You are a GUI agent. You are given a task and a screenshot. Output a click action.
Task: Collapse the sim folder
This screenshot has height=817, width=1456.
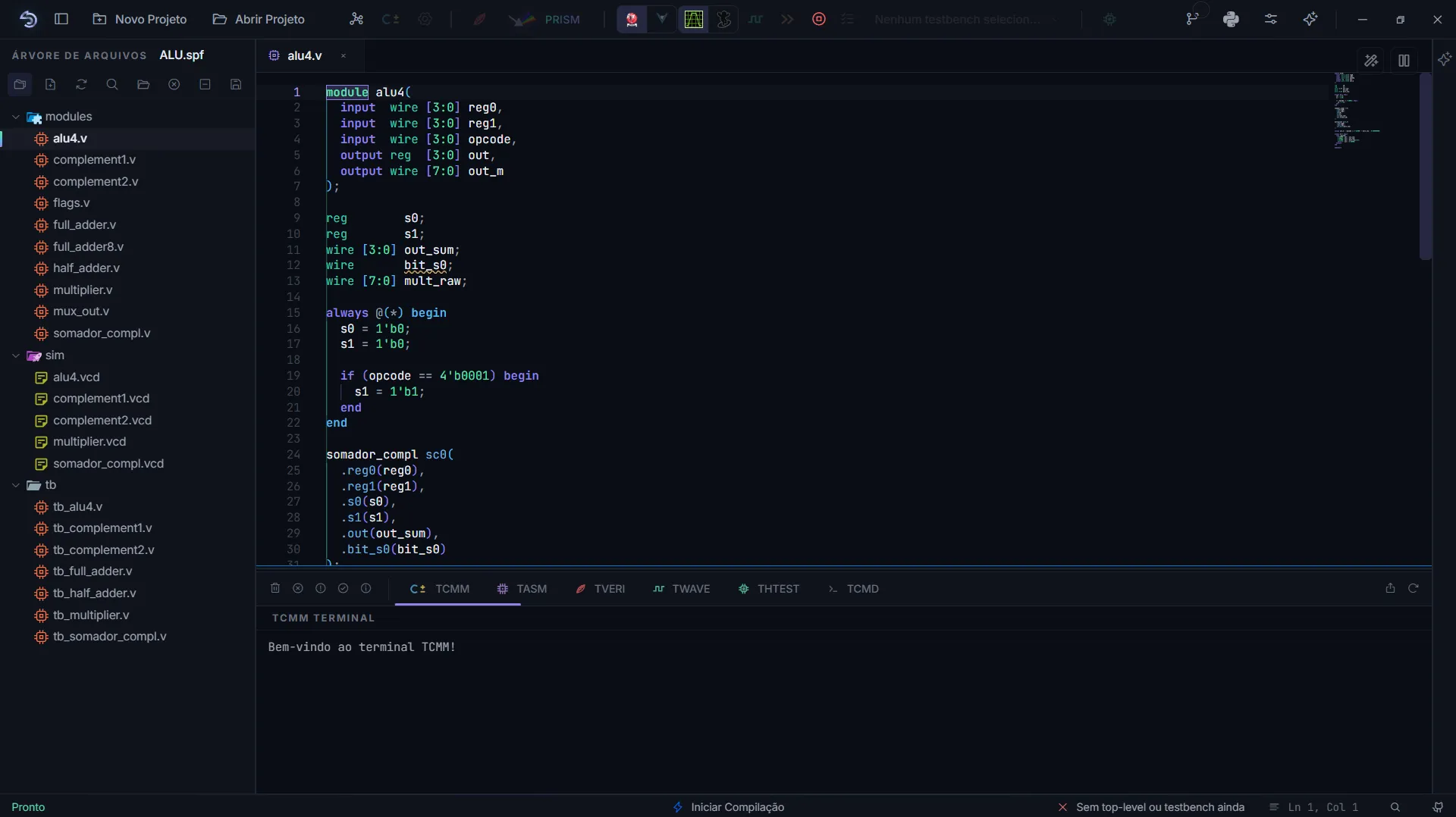point(16,355)
